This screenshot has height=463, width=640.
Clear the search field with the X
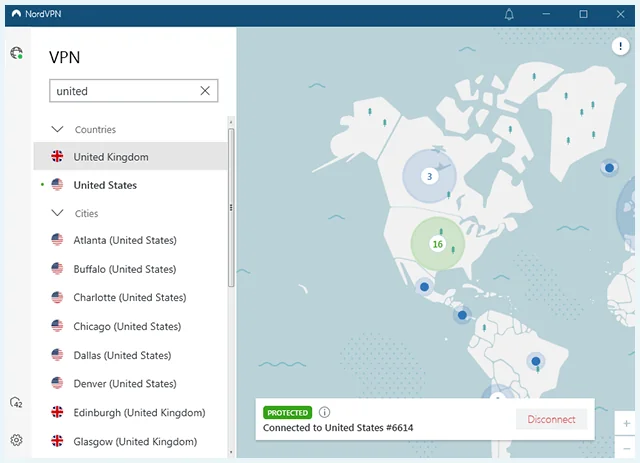tap(205, 91)
